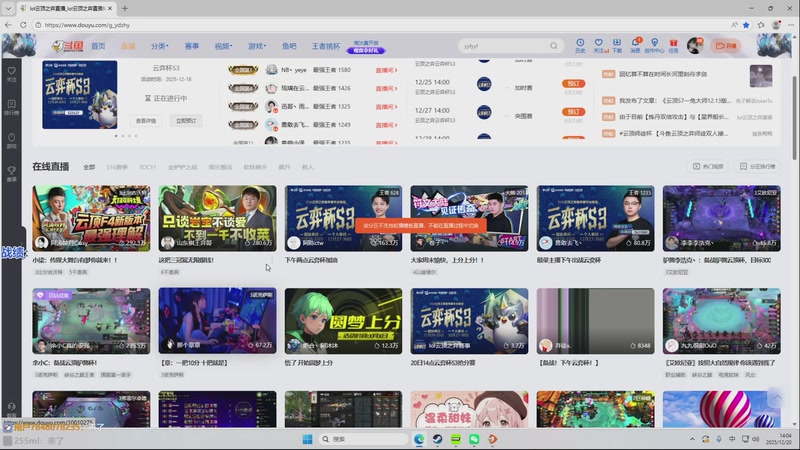Open the 任务 gift icon
Viewport: 800px width, 450px height.
673,45
